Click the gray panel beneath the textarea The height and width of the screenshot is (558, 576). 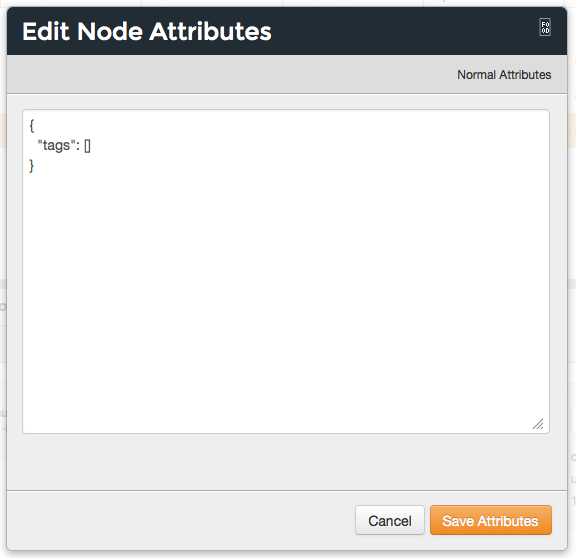click(286, 461)
